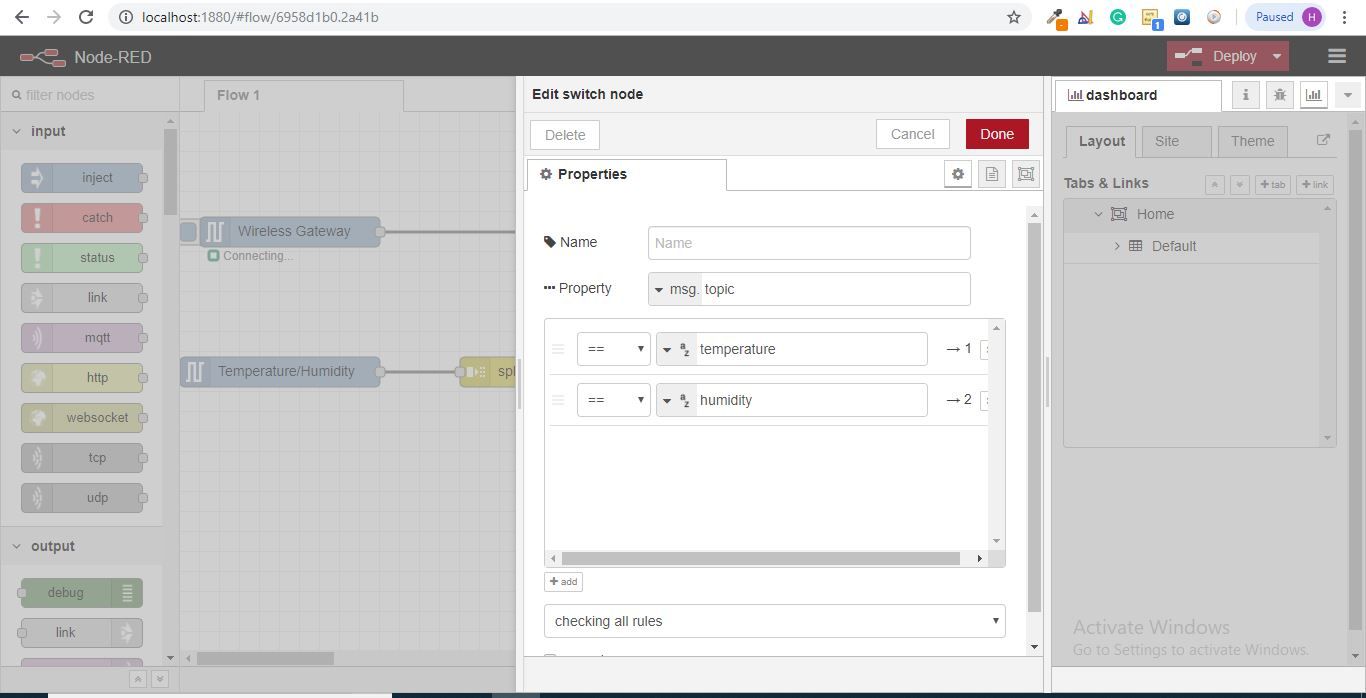
Task: Click the red Done button
Action: coord(997,134)
